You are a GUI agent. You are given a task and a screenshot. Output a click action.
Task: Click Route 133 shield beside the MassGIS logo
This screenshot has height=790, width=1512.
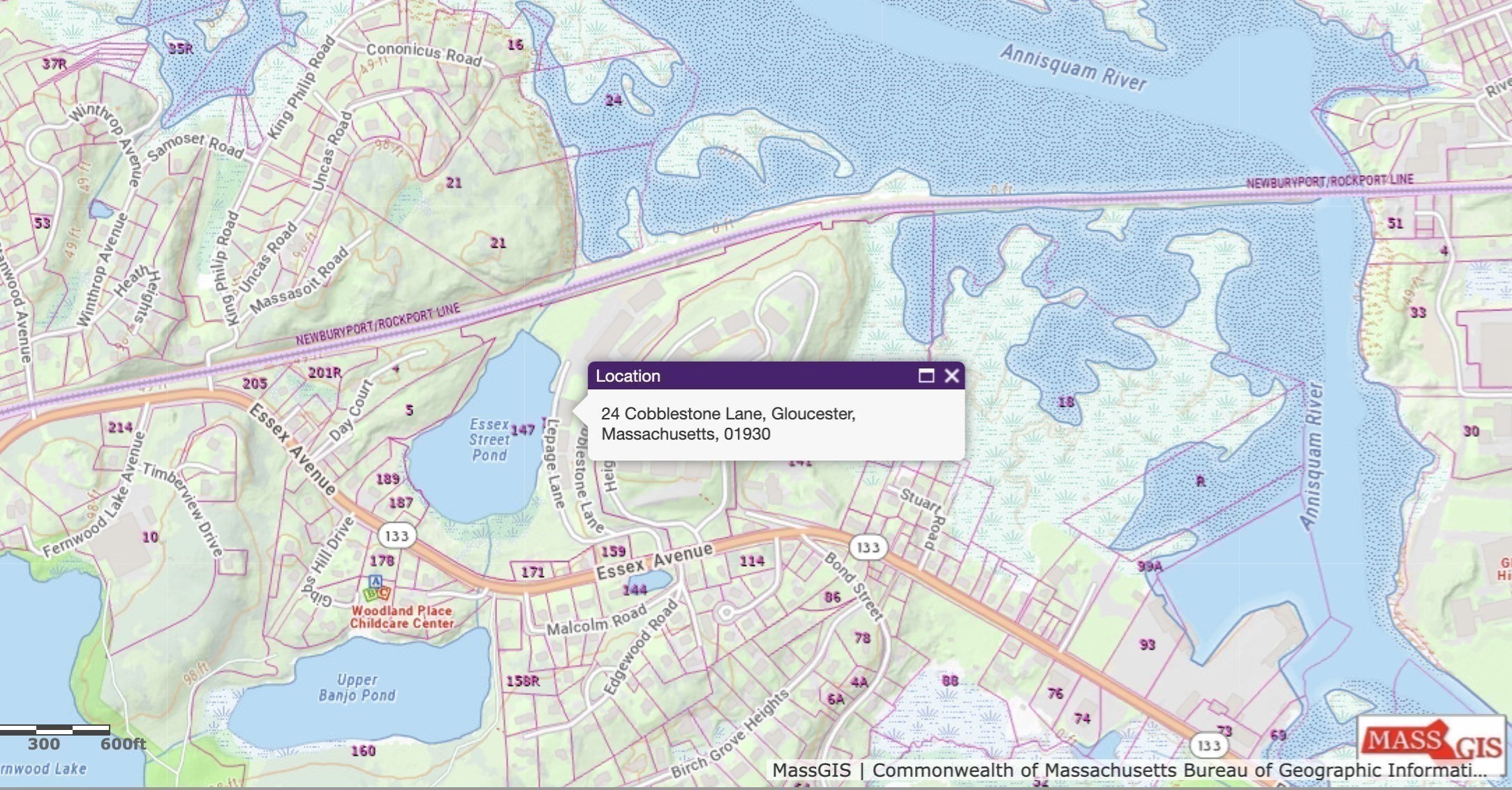tap(1208, 745)
